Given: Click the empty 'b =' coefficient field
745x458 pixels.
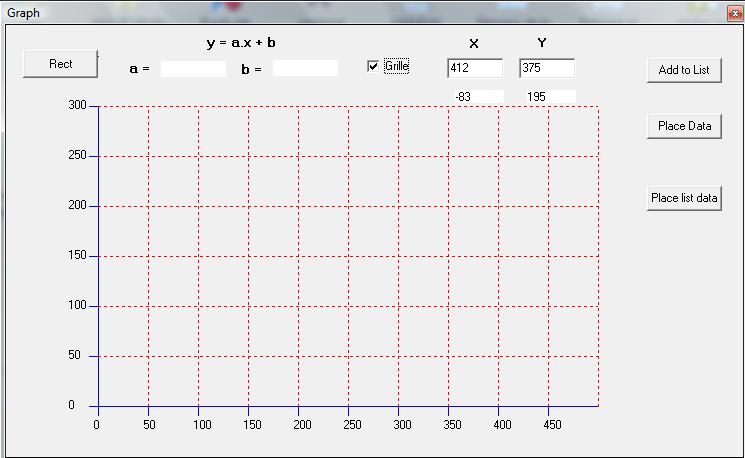Looking at the screenshot, I should 306,68.
